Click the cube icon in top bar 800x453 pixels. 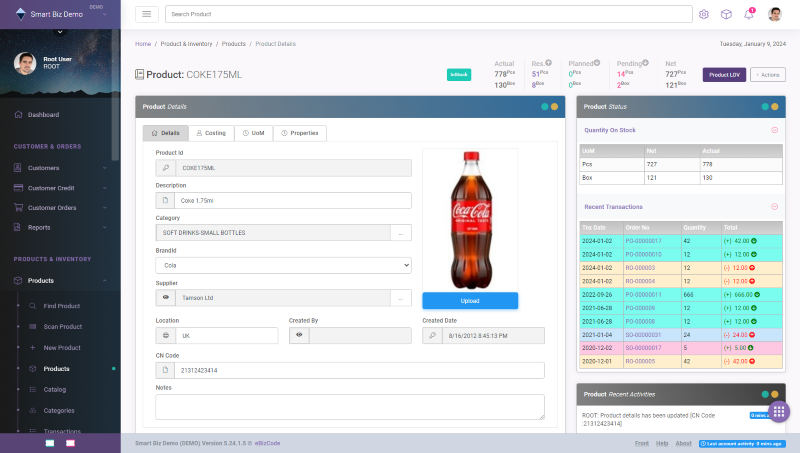726,14
